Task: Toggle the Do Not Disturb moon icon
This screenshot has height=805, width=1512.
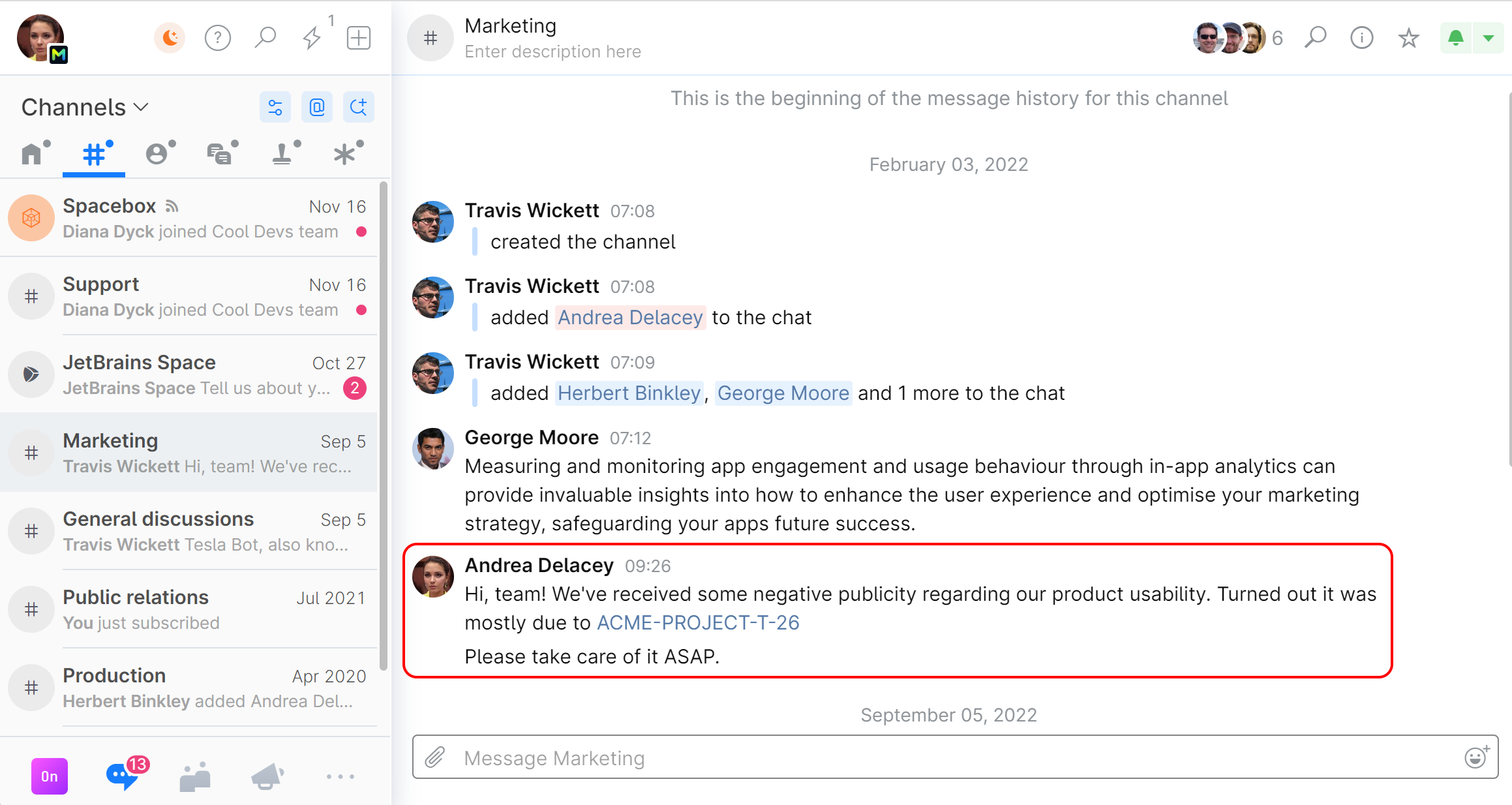Action: coord(170,38)
